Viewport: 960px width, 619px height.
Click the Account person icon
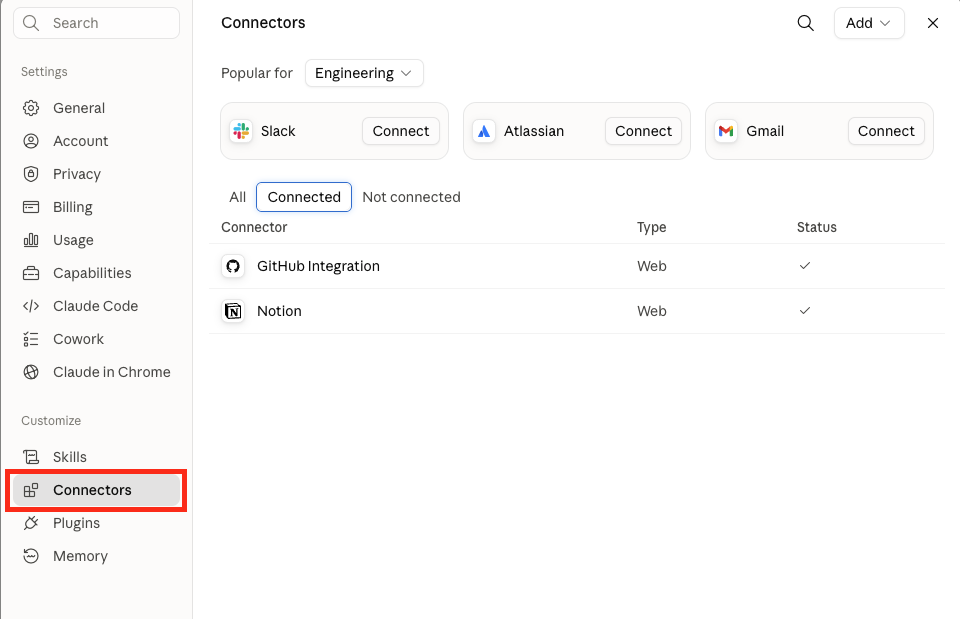click(31, 141)
